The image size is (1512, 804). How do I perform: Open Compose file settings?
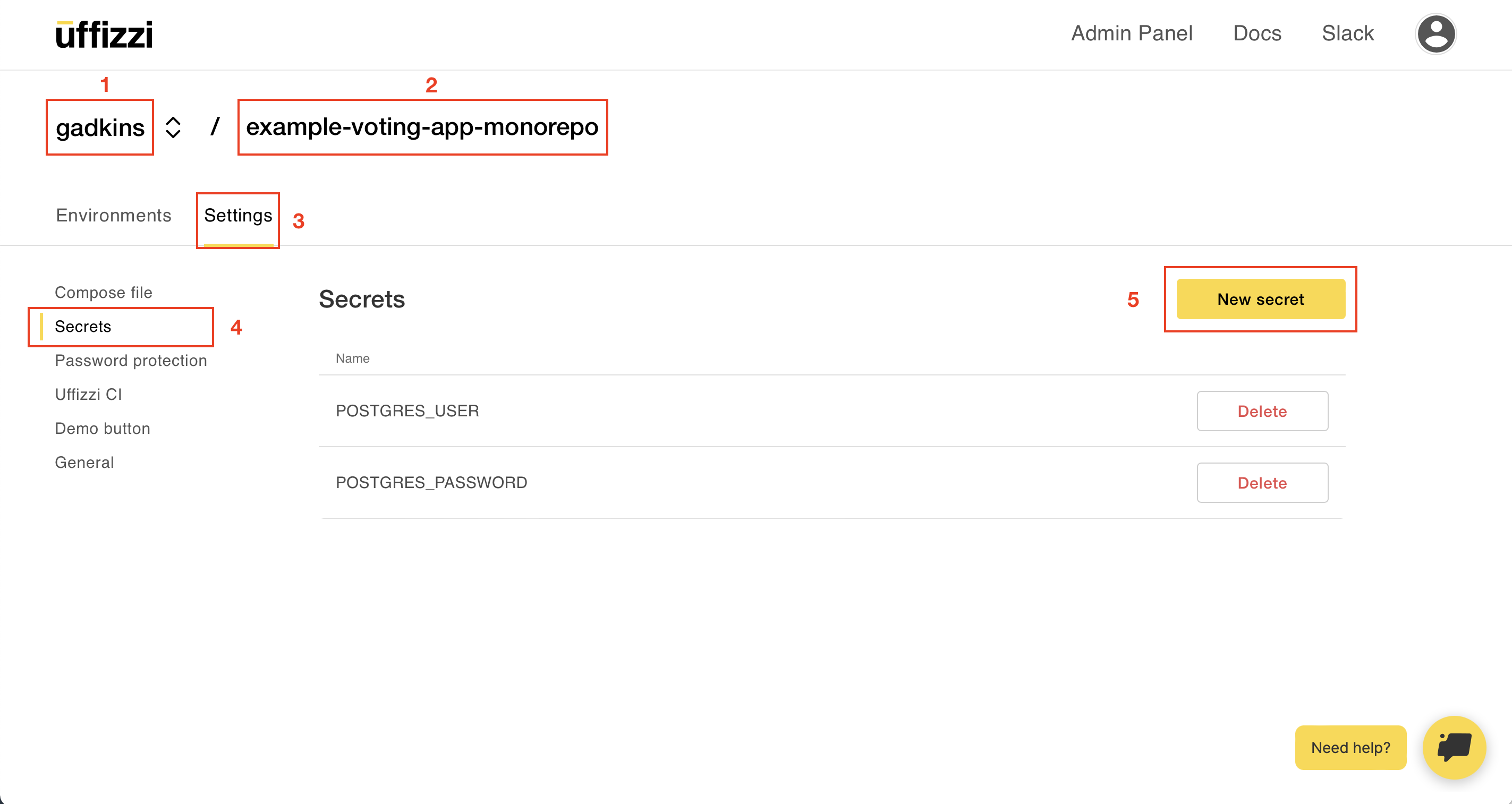(103, 292)
